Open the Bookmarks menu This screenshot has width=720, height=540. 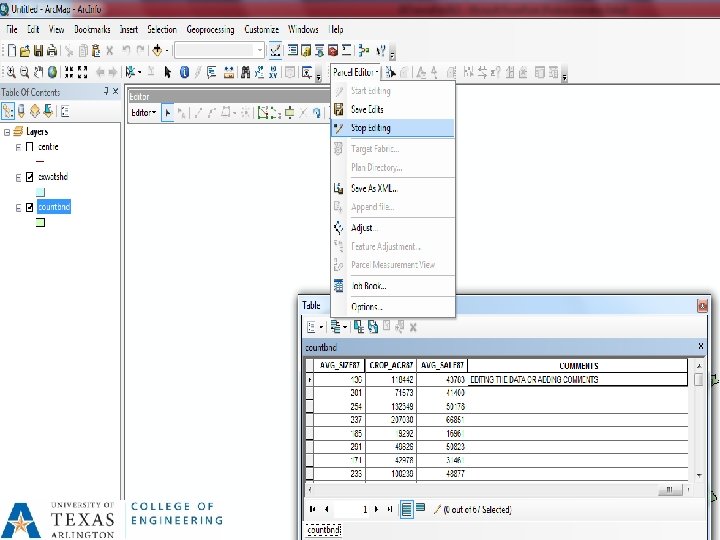(x=92, y=29)
